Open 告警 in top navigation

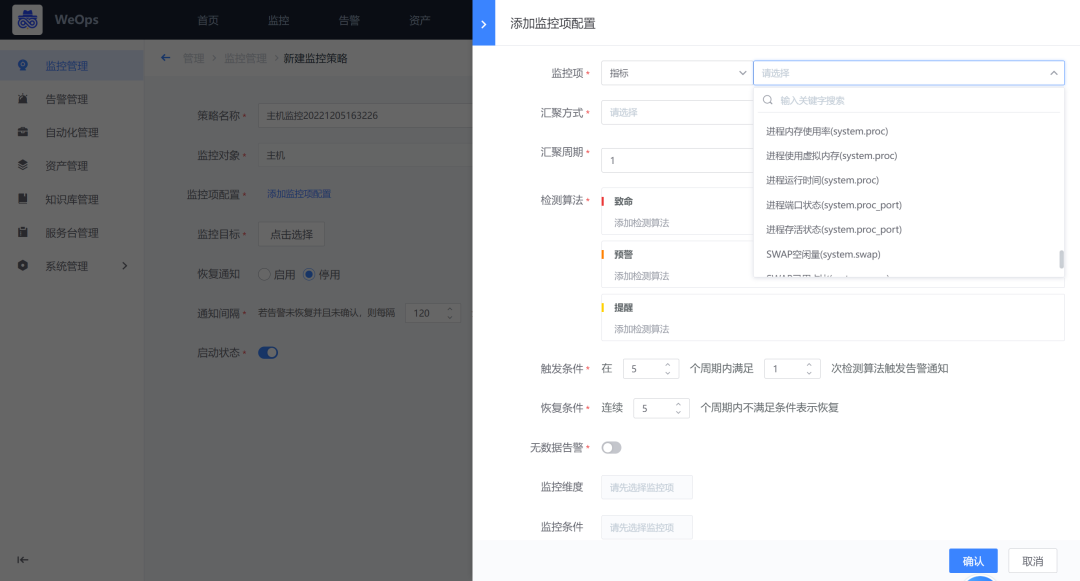(349, 20)
